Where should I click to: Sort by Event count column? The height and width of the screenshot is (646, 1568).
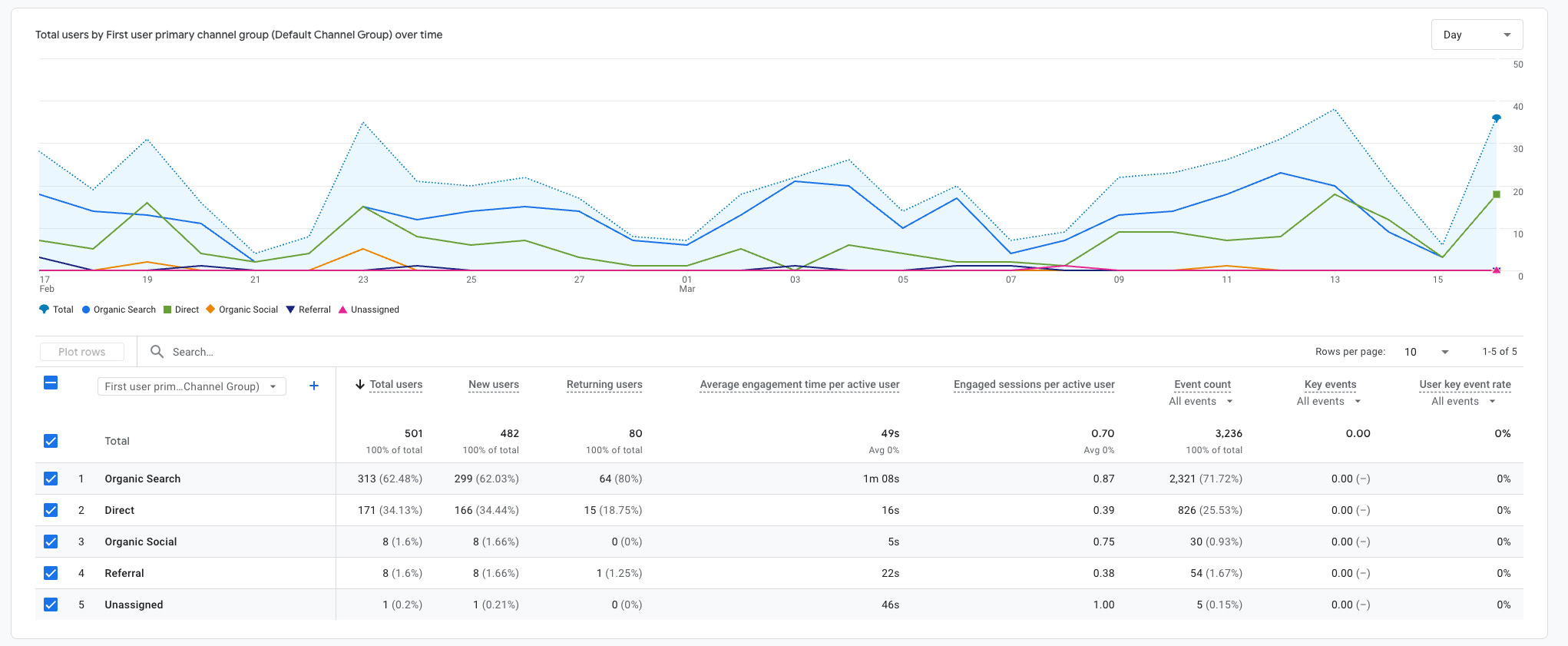coord(1202,384)
